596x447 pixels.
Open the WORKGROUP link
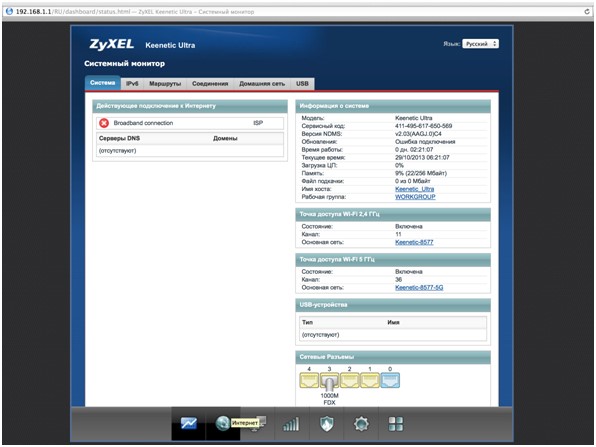point(415,197)
